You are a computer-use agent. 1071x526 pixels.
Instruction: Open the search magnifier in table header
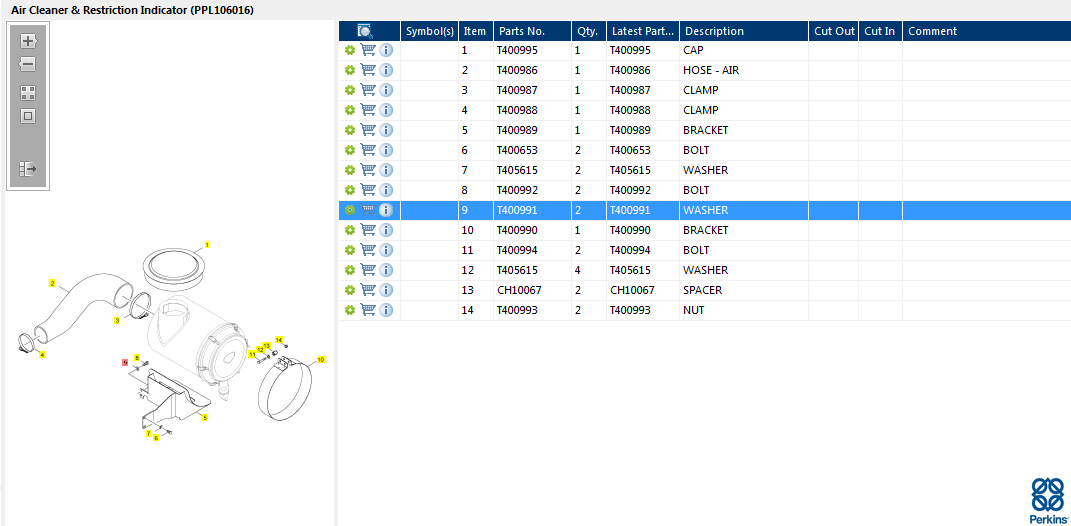coord(365,31)
